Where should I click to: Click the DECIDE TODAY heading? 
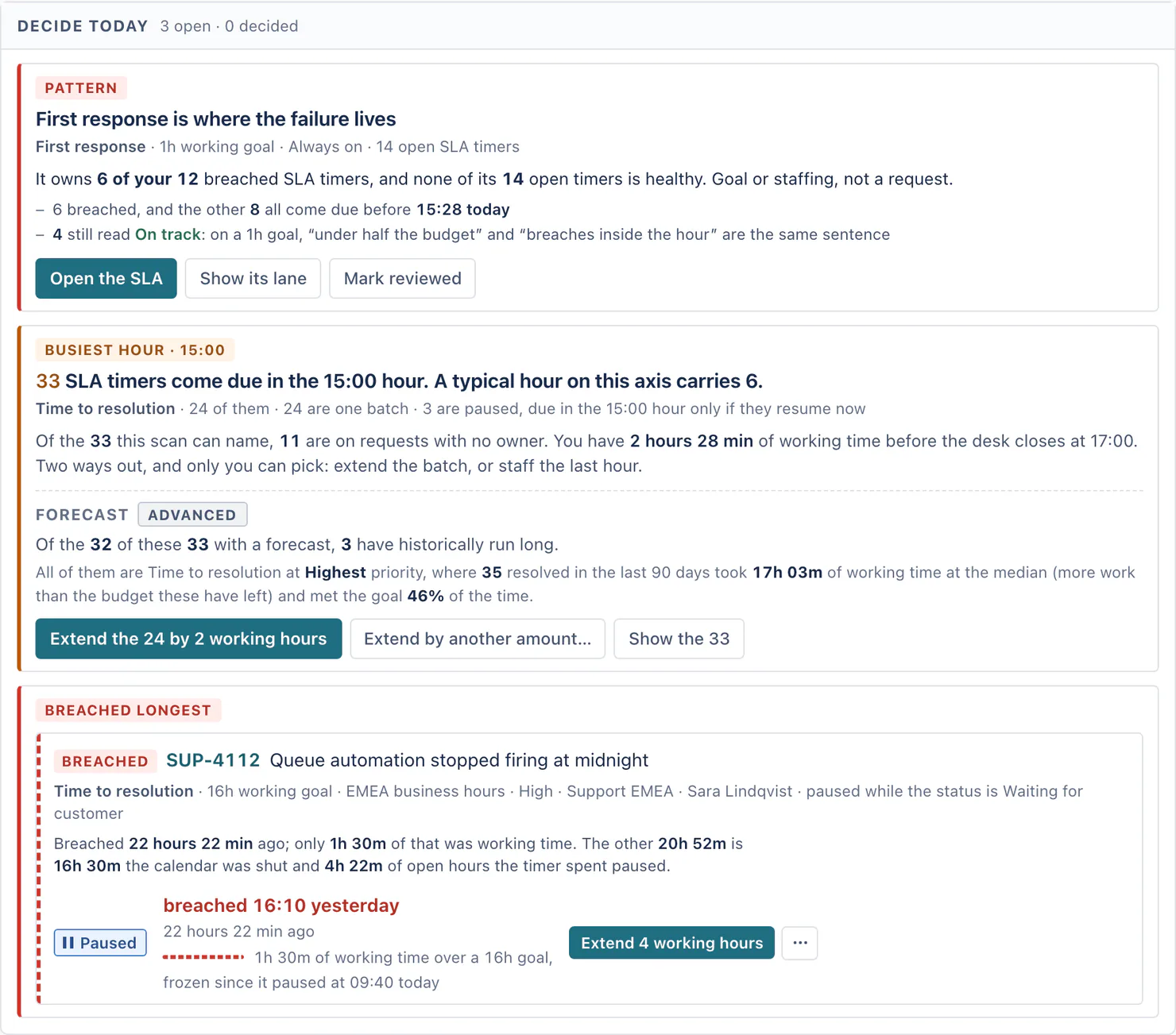click(x=83, y=26)
